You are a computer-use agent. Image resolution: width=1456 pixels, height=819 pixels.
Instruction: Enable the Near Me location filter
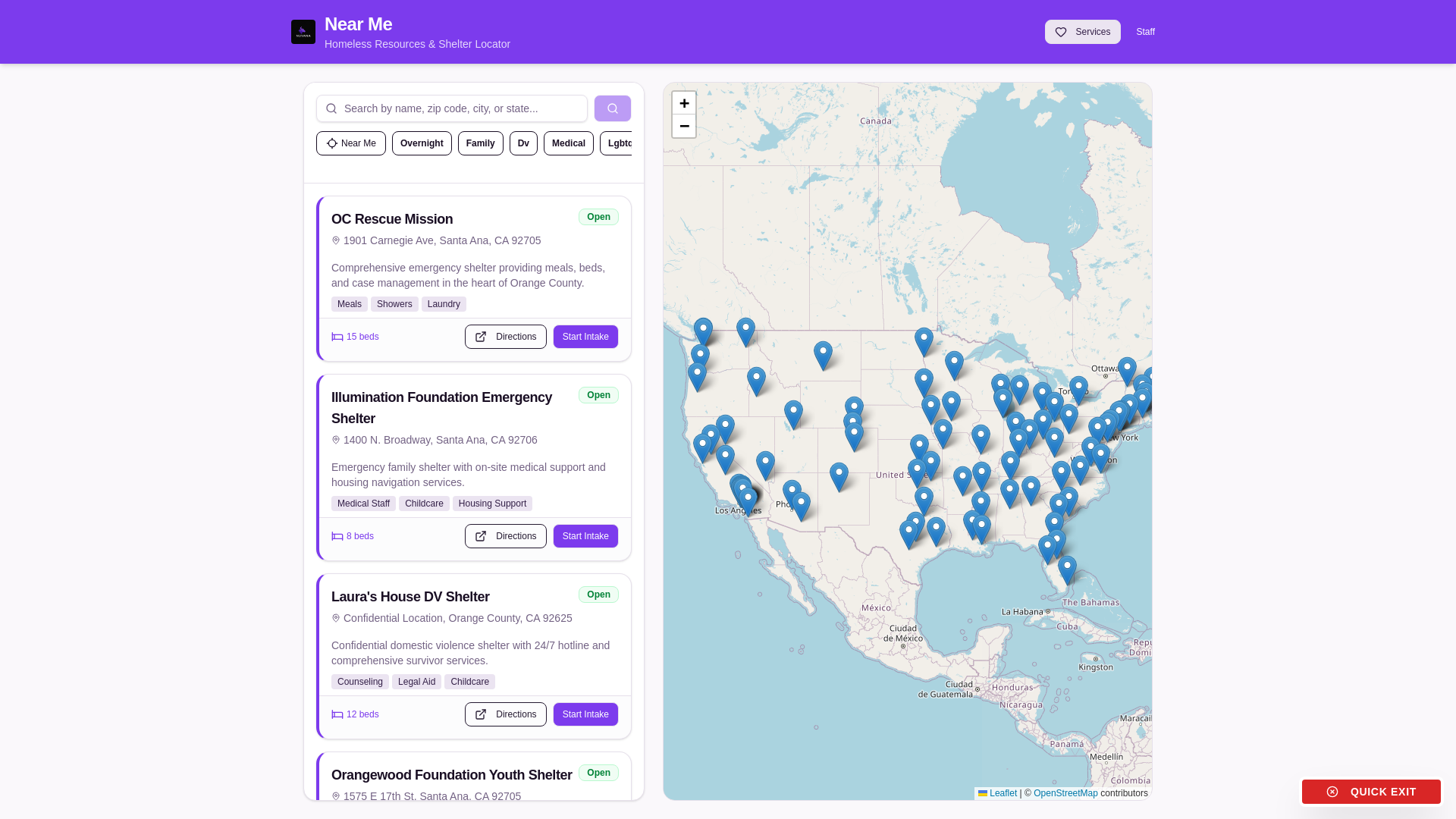[x=351, y=143]
